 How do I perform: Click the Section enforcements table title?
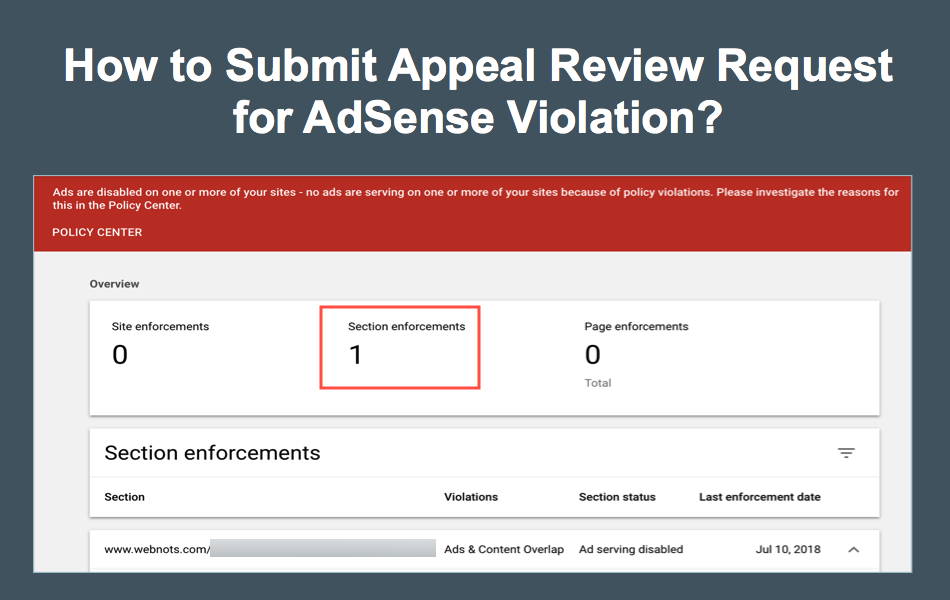(x=212, y=453)
